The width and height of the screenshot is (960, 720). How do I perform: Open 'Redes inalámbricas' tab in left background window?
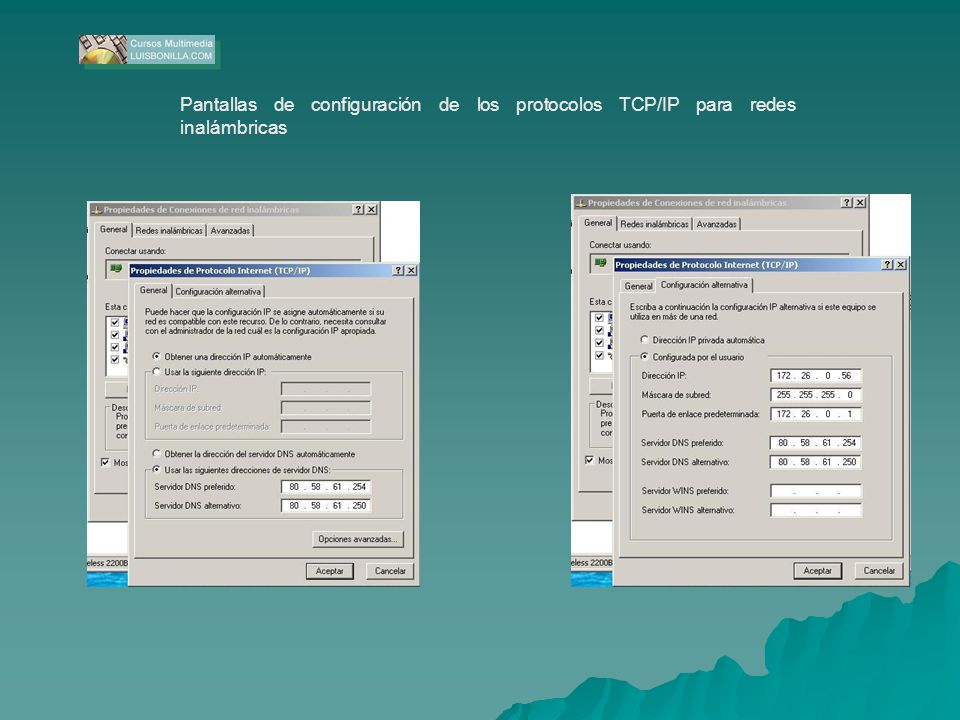pos(169,231)
